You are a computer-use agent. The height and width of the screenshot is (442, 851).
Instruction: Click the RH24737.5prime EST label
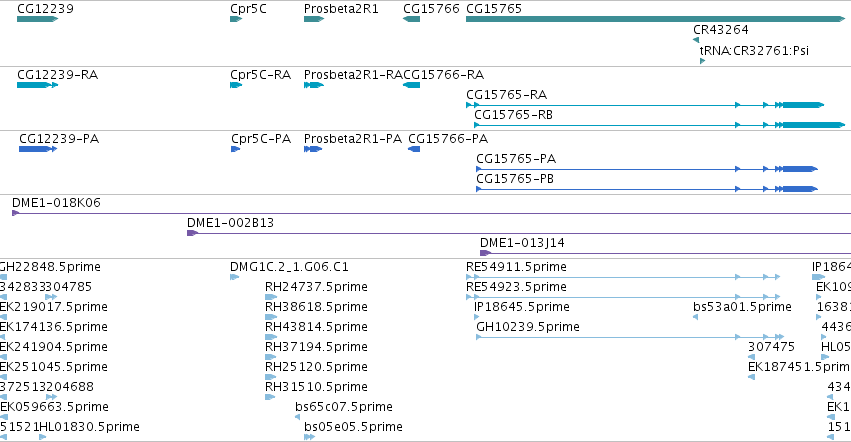tap(316, 287)
